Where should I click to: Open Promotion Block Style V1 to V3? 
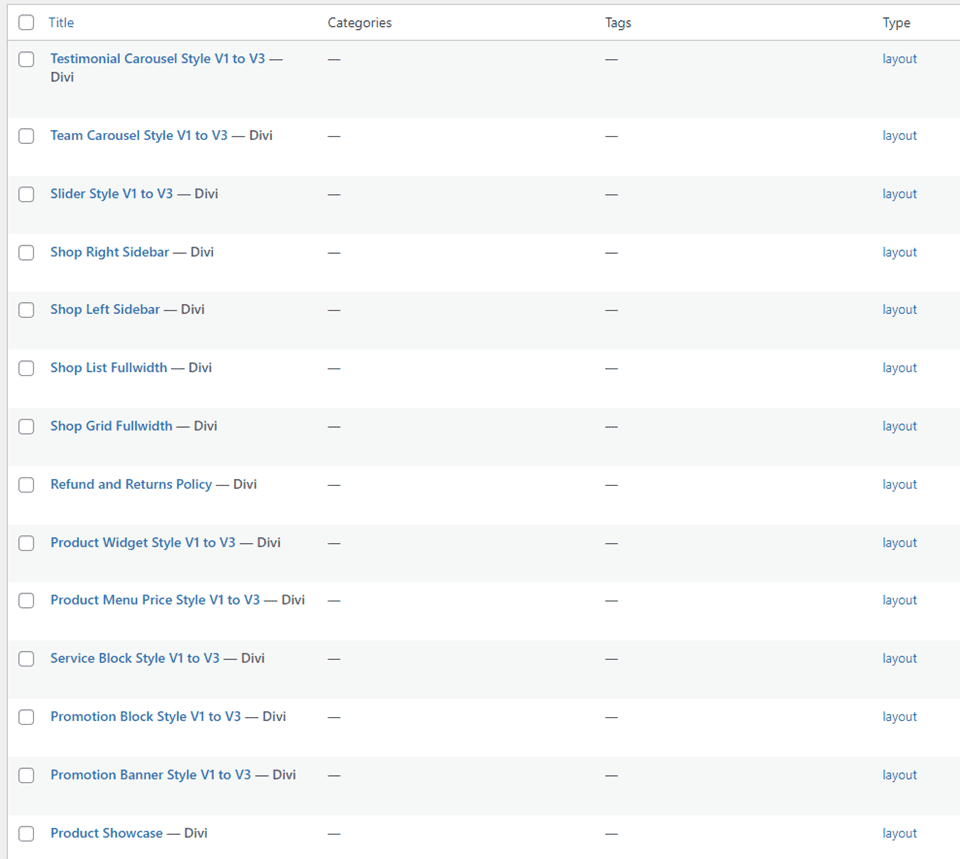click(146, 717)
